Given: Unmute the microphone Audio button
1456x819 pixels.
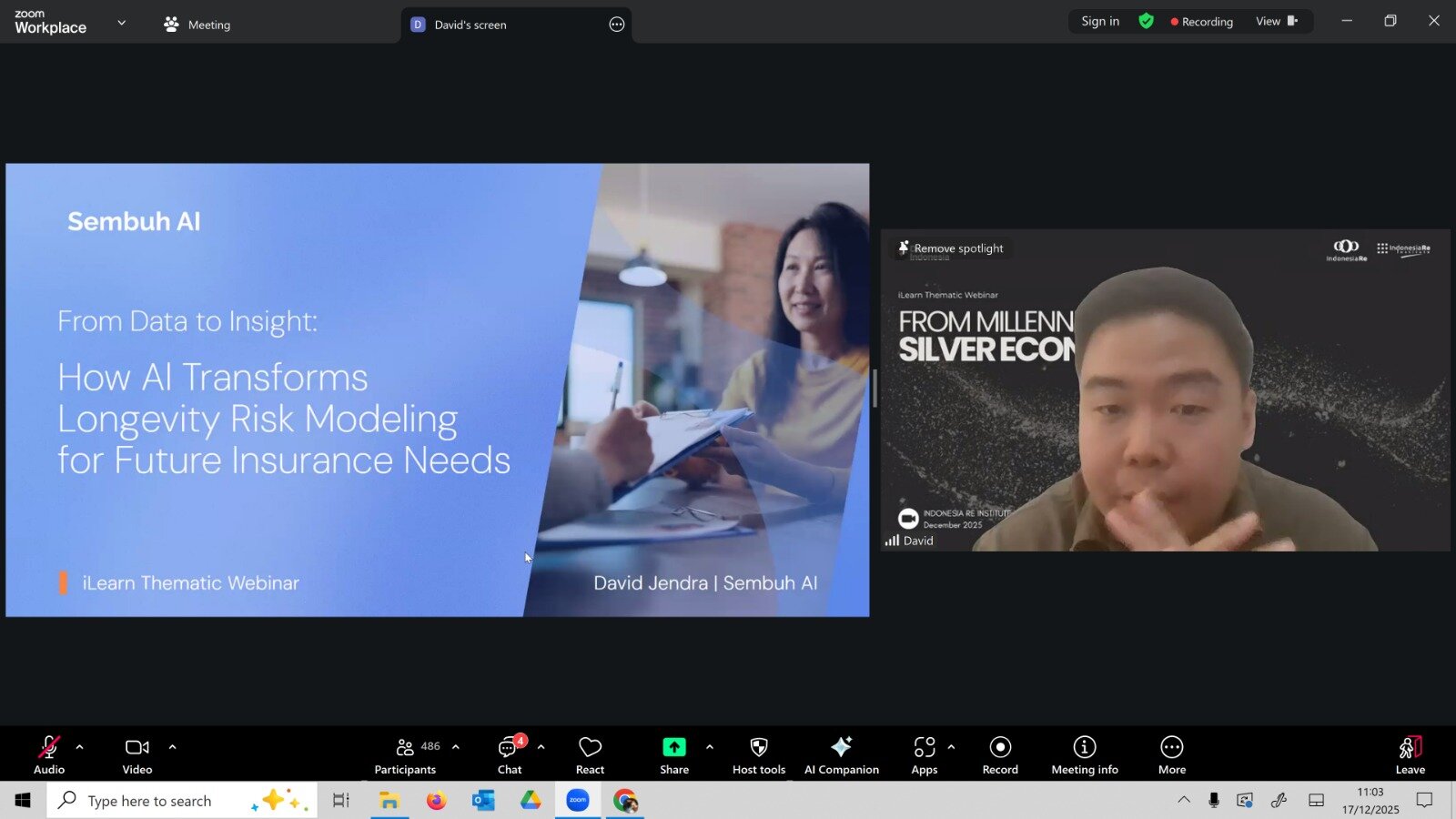Looking at the screenshot, I should [49, 755].
